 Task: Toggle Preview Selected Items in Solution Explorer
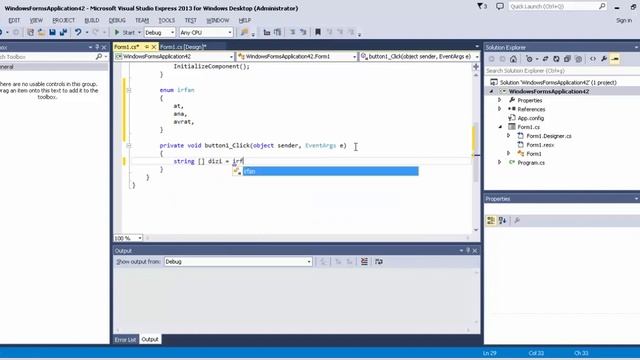pos(615,59)
